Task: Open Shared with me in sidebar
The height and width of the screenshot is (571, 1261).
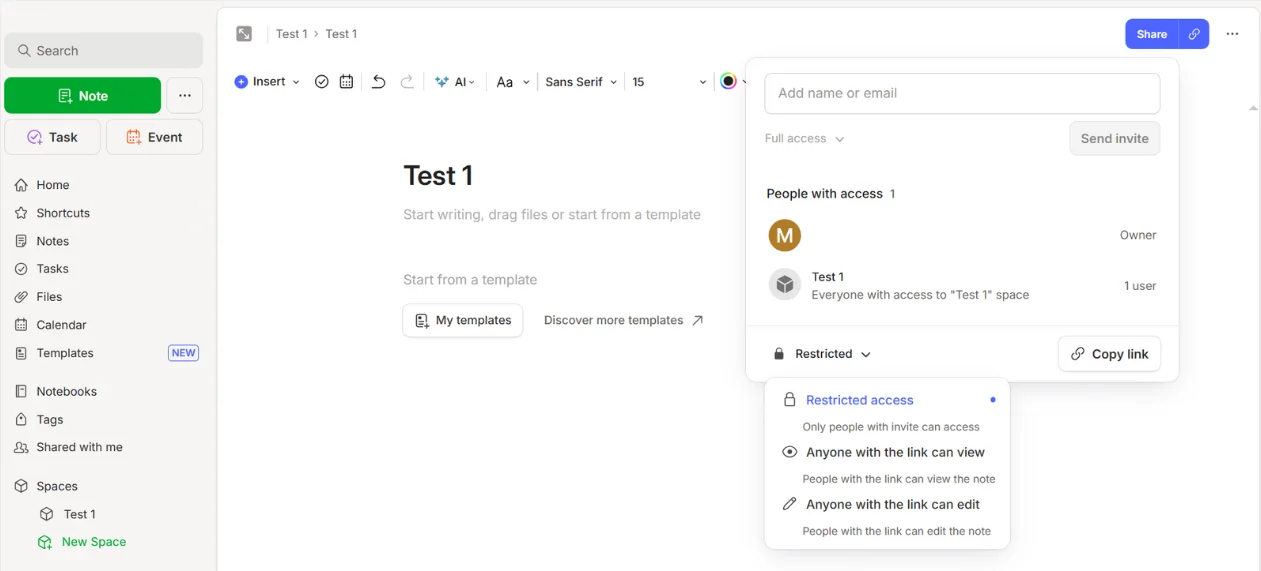Action: coord(79,447)
